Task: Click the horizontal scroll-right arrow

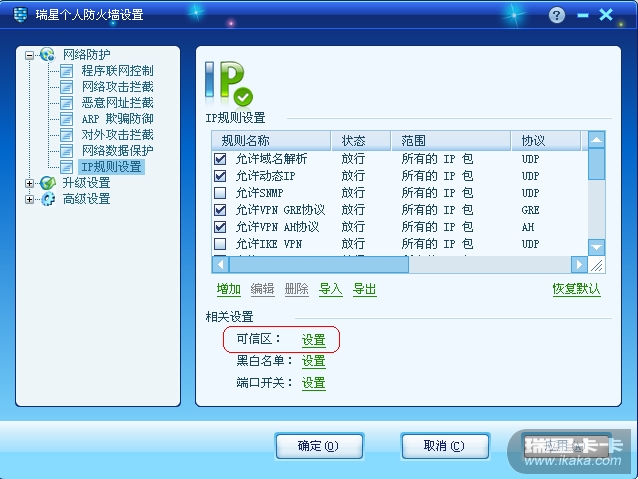Action: click(x=579, y=265)
